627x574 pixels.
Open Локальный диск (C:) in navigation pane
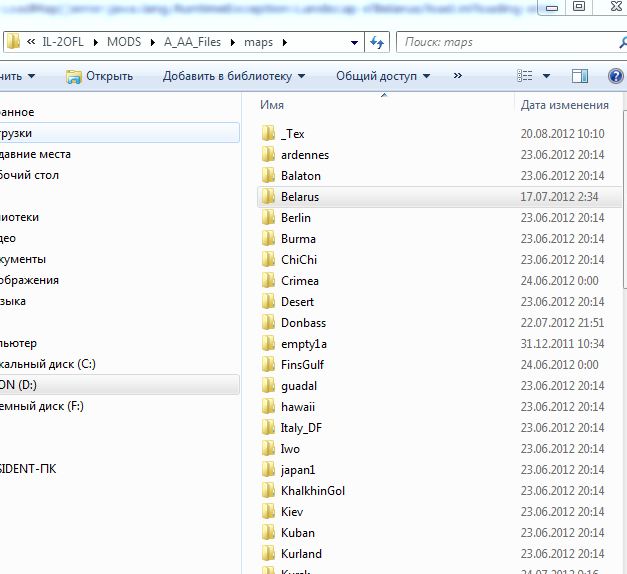[48, 364]
